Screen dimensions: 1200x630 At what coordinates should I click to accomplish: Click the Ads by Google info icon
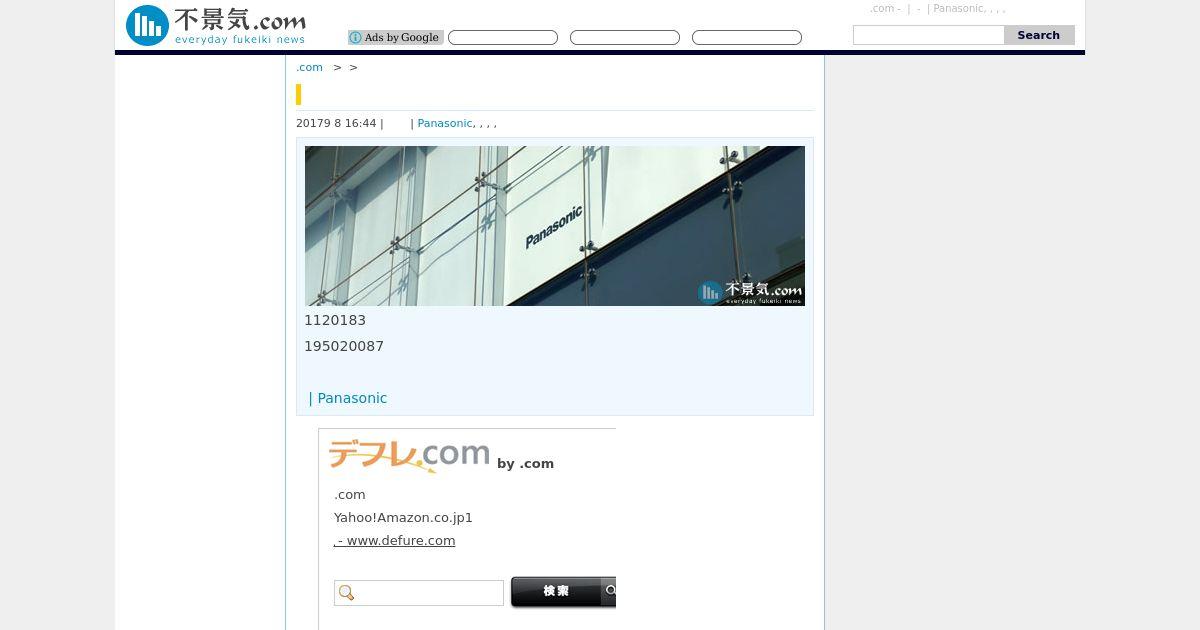[355, 38]
